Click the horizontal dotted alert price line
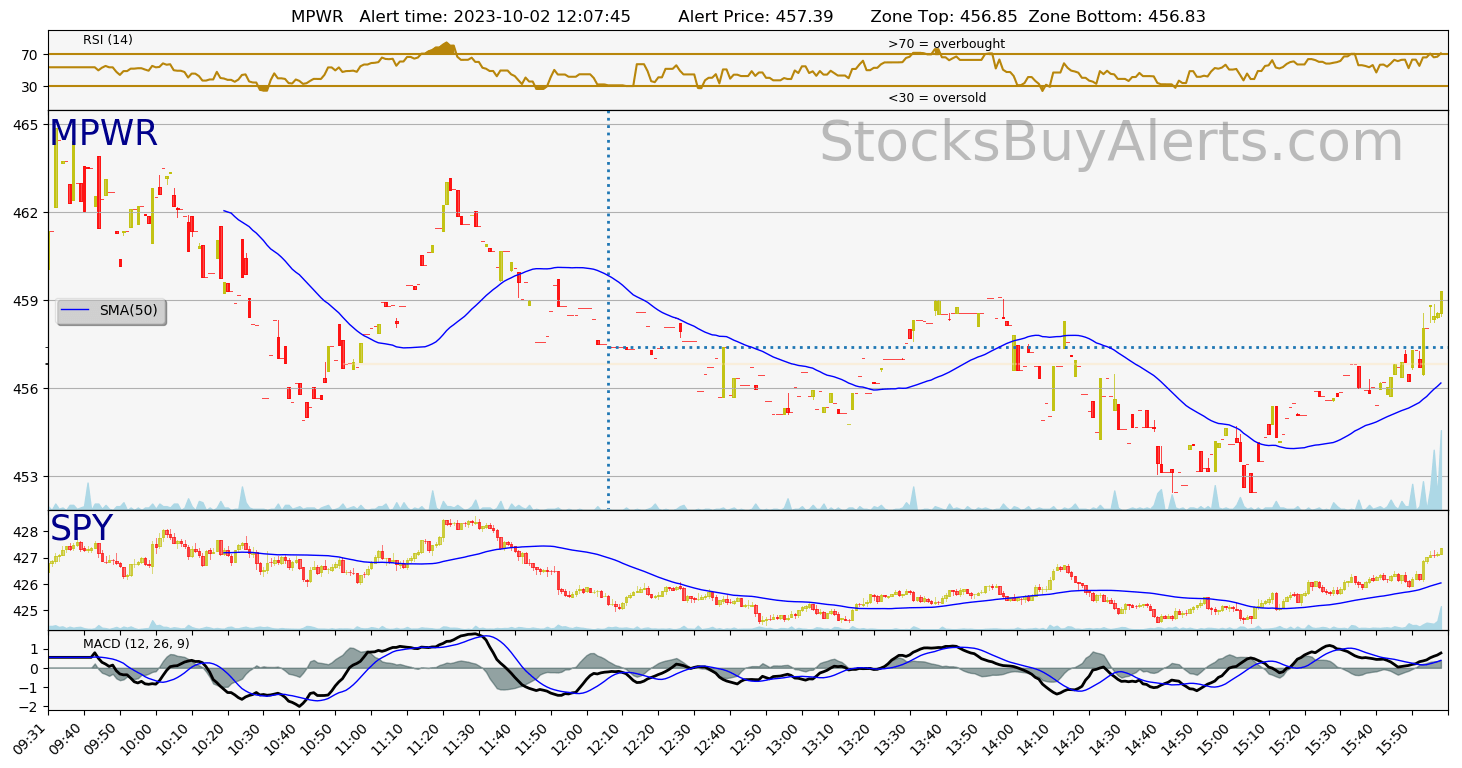Viewport: 1462px width, 768px height. pos(1028,347)
